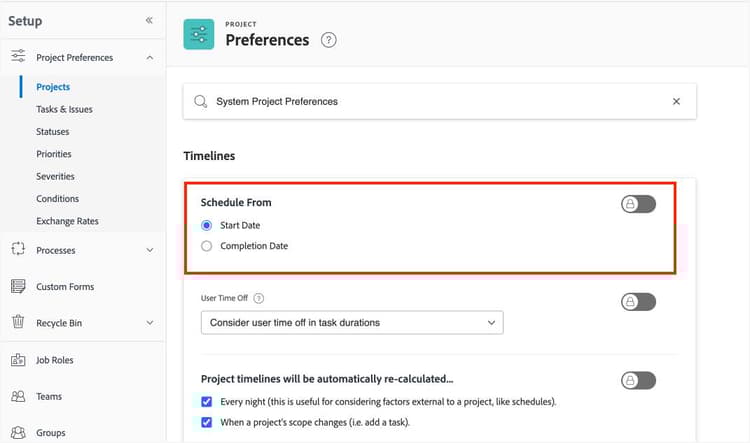Viewport: 750px width, 443px height.
Task: Click the Project Preferences sliders icon
Action: click(x=18, y=58)
